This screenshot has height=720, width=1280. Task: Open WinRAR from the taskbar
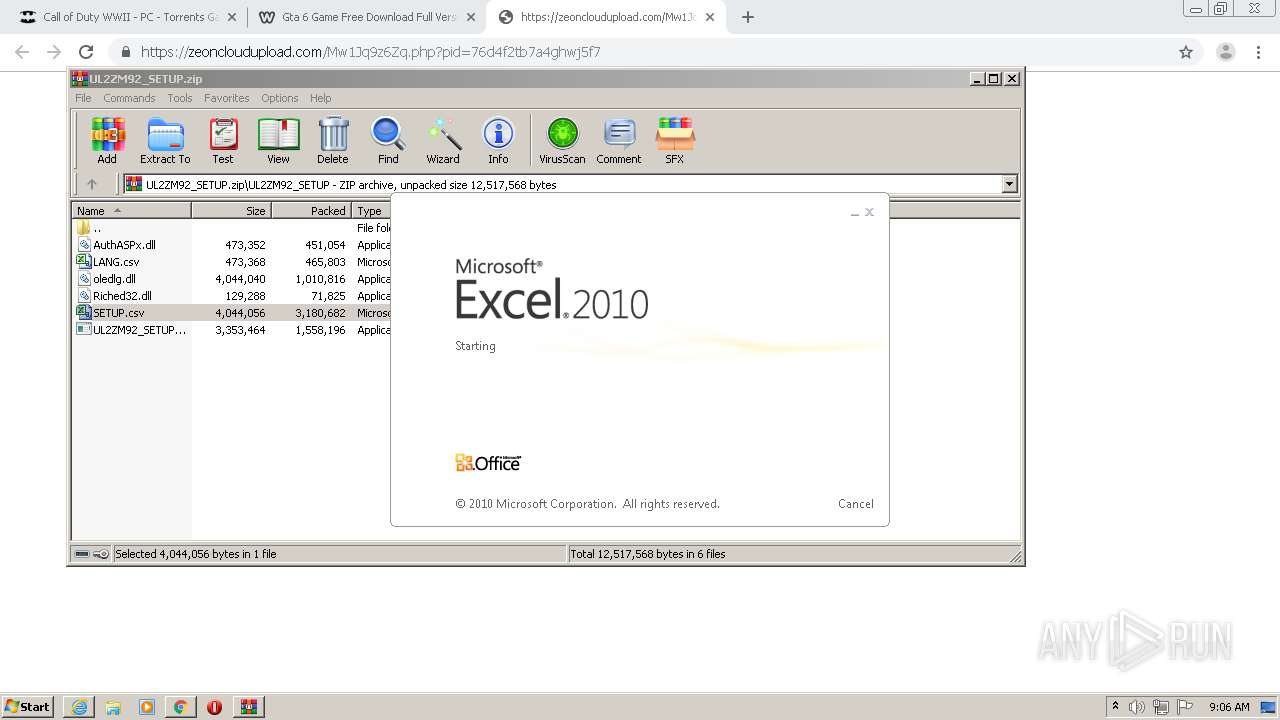coord(249,707)
